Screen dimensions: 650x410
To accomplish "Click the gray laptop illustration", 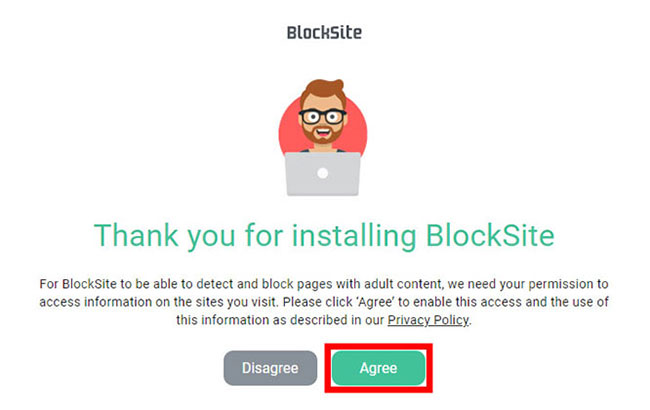I will [323, 174].
